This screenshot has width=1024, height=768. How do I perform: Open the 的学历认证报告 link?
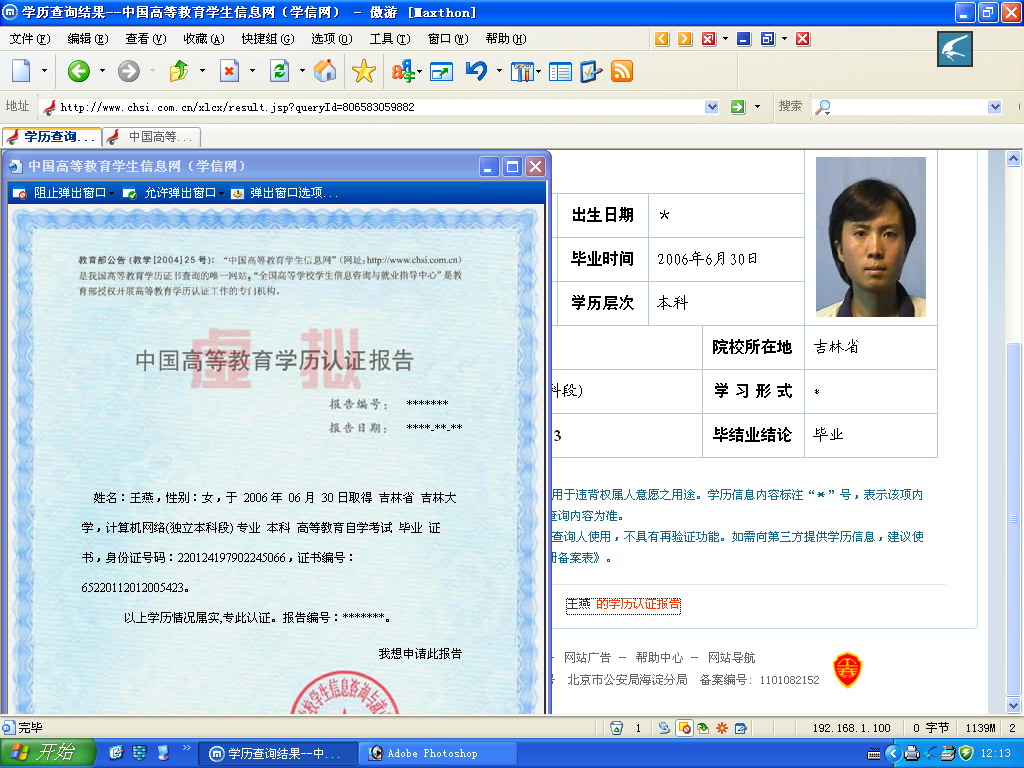637,604
